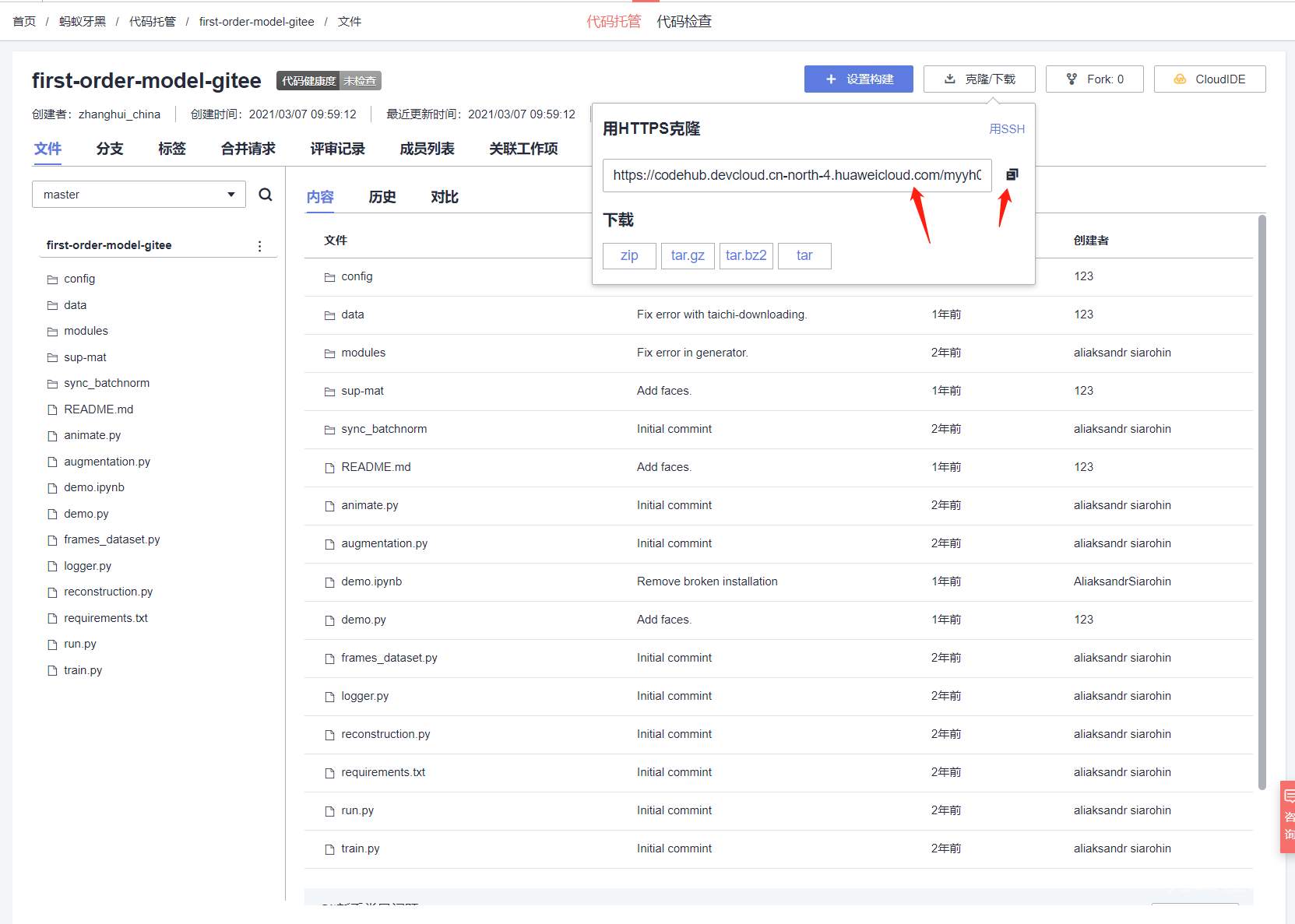This screenshot has width=1295, height=924.
Task: Click the Fork: 0 button
Action: pyautogui.click(x=1095, y=79)
